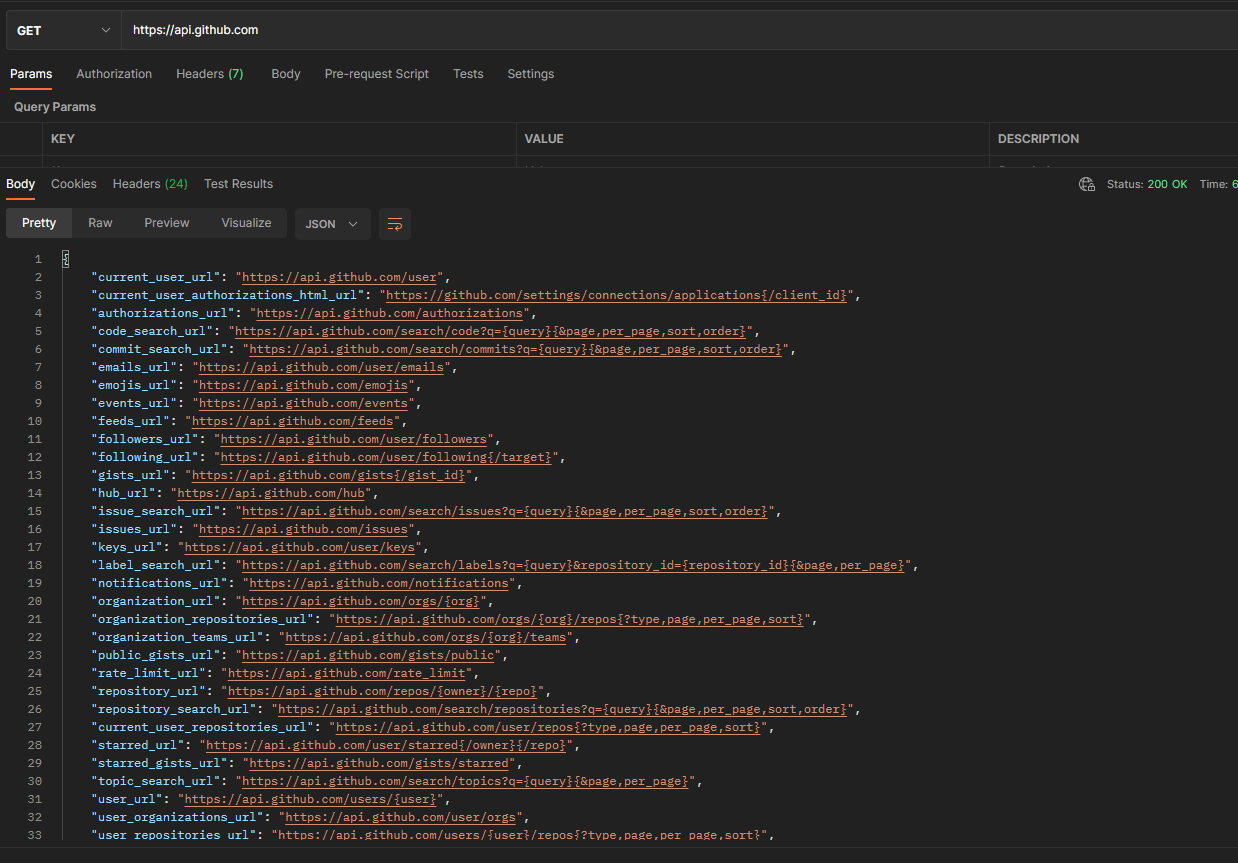Open the Pre-request Script tab
1238x863 pixels.
pyautogui.click(x=377, y=74)
